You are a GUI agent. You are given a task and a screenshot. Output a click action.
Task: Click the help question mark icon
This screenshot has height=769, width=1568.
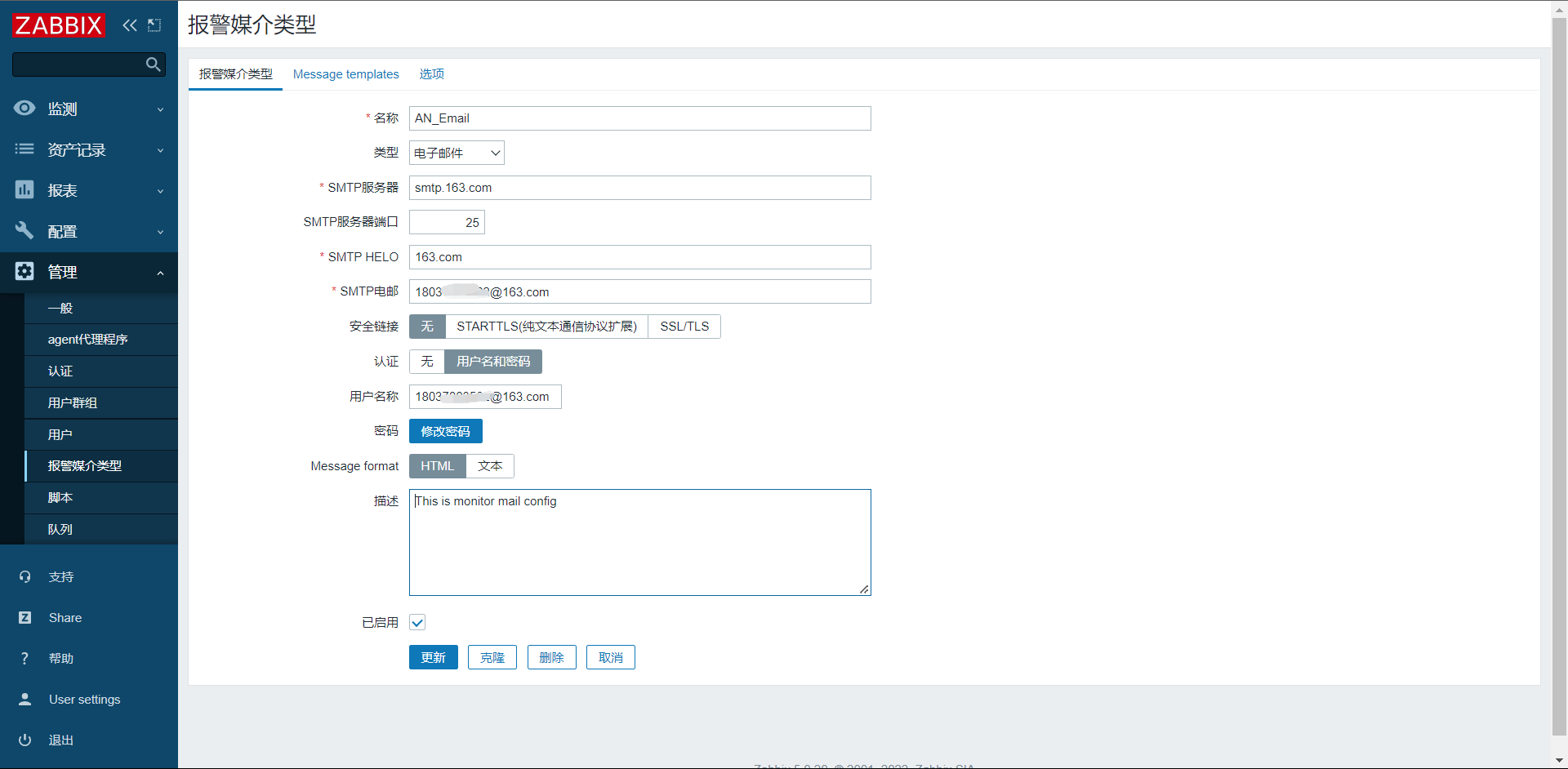pos(24,658)
